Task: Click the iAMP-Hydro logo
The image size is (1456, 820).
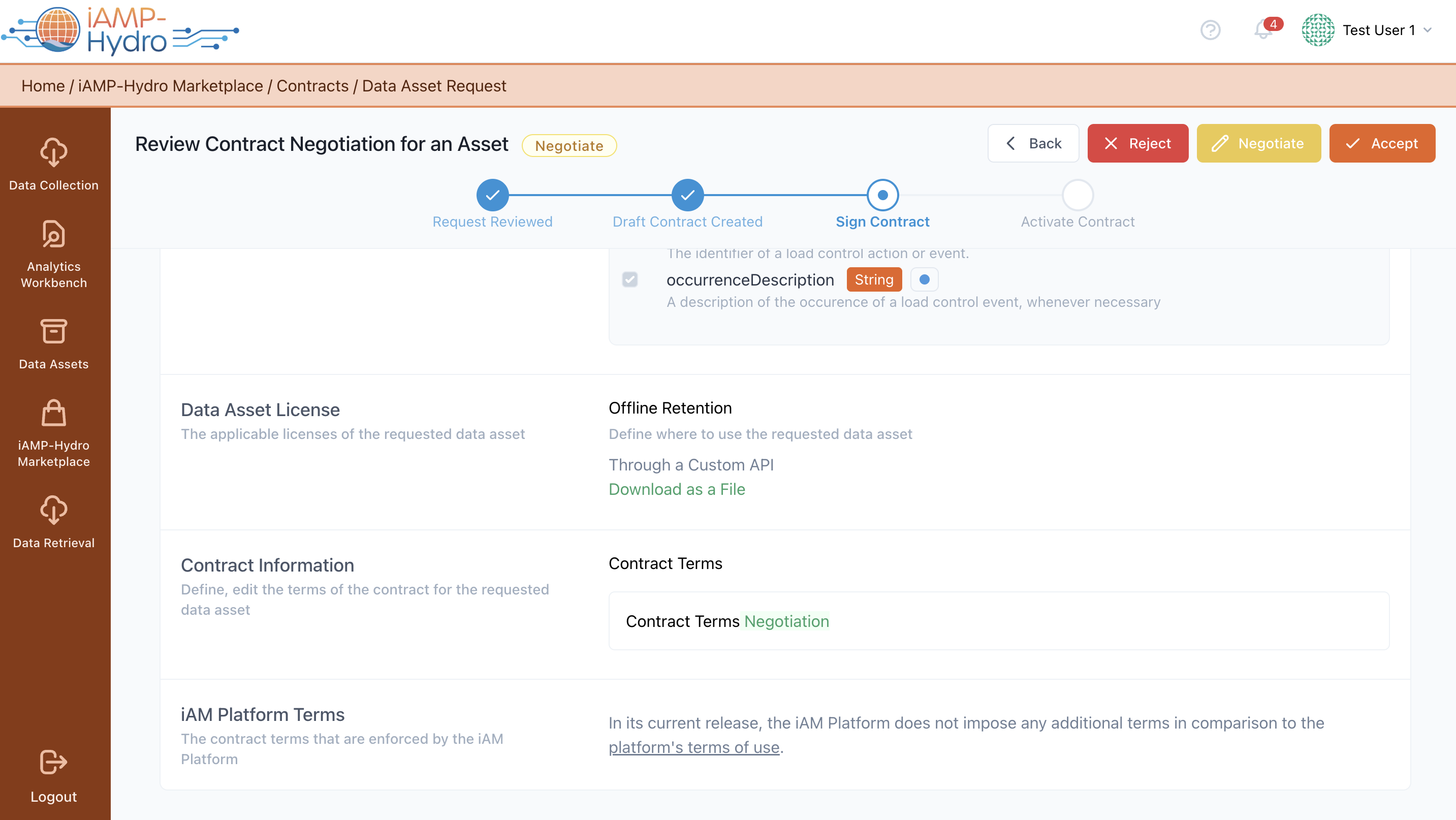Action: click(120, 30)
